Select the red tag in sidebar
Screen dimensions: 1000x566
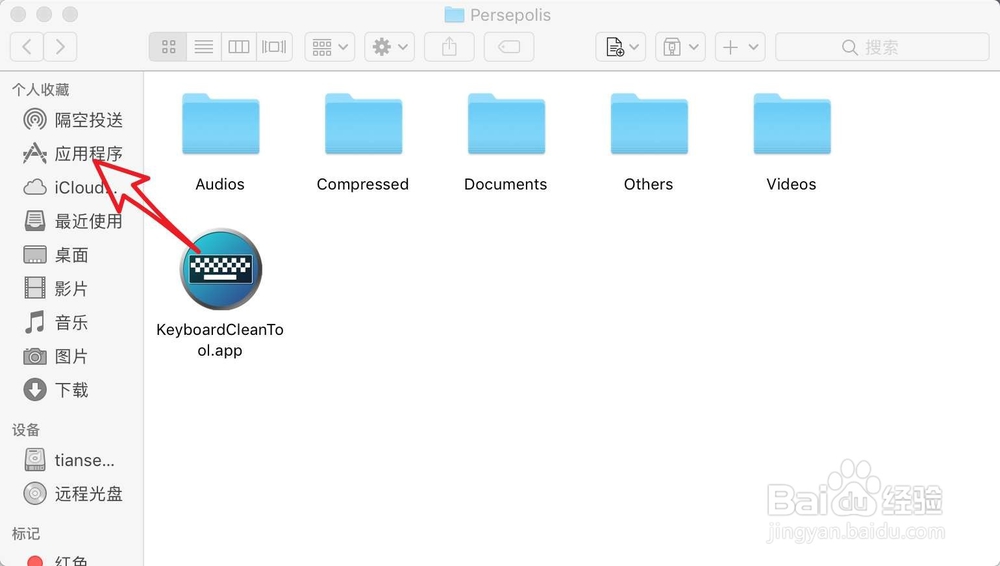tap(56, 560)
